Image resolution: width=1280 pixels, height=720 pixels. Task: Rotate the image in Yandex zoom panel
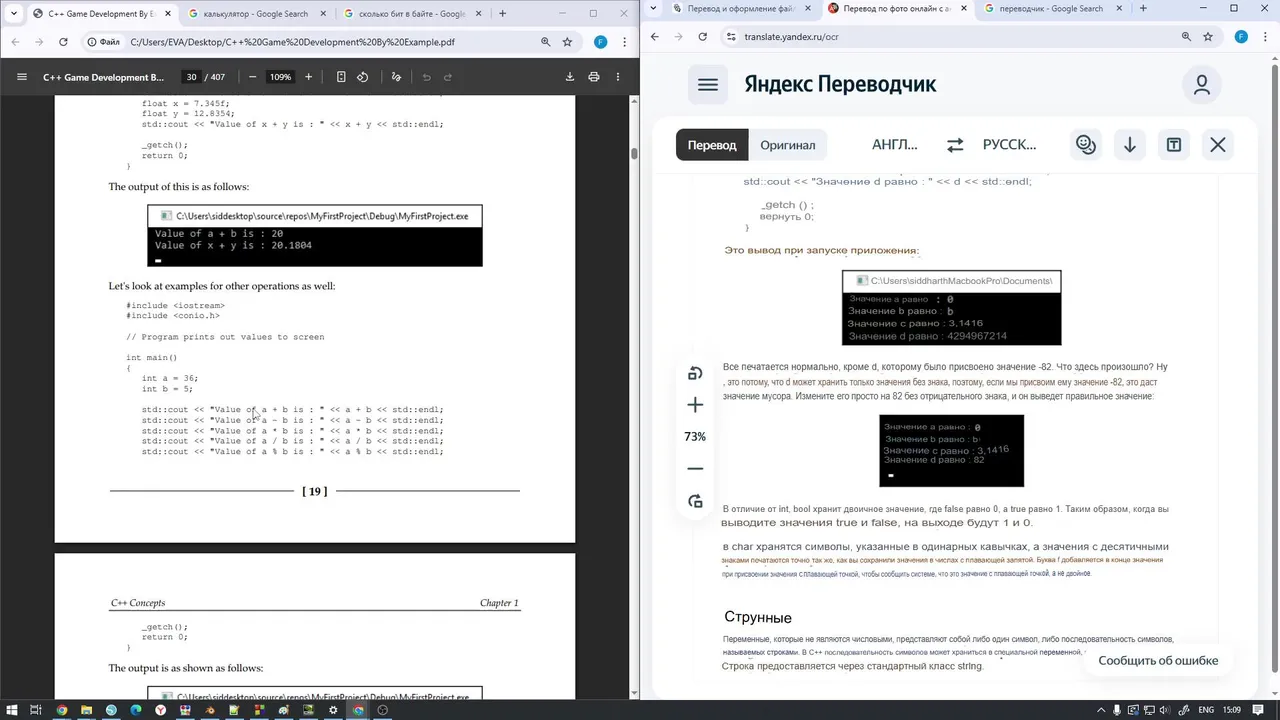695,373
